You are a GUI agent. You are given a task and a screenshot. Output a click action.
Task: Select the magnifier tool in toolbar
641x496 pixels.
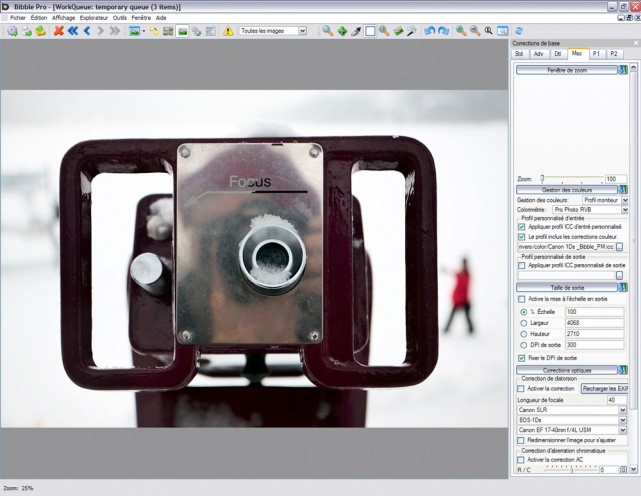(327, 31)
